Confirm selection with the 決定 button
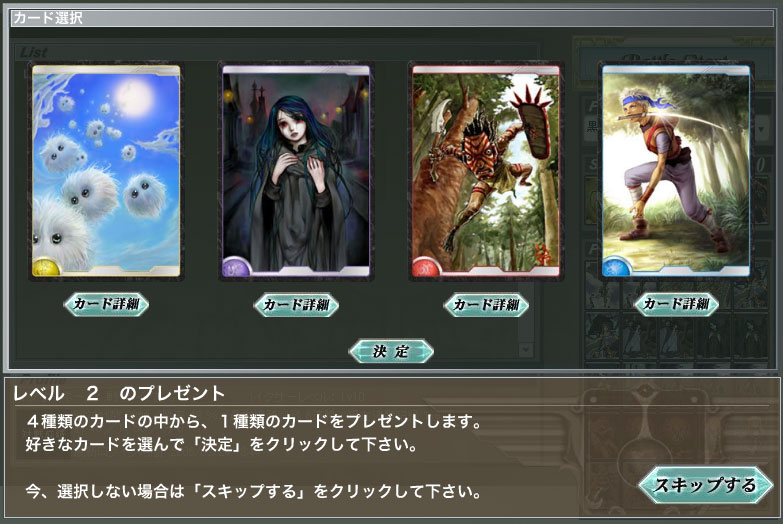The image size is (783, 524). click(x=391, y=351)
